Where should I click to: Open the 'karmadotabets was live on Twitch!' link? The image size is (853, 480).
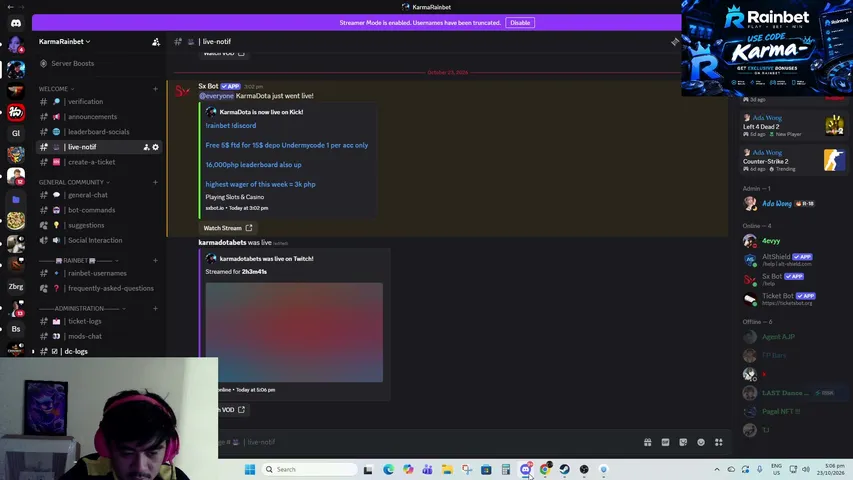[x=267, y=259]
